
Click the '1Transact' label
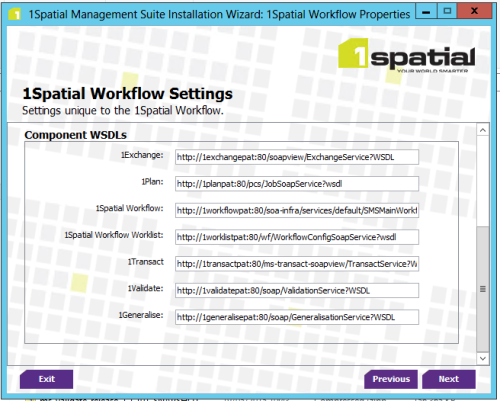tap(146, 262)
